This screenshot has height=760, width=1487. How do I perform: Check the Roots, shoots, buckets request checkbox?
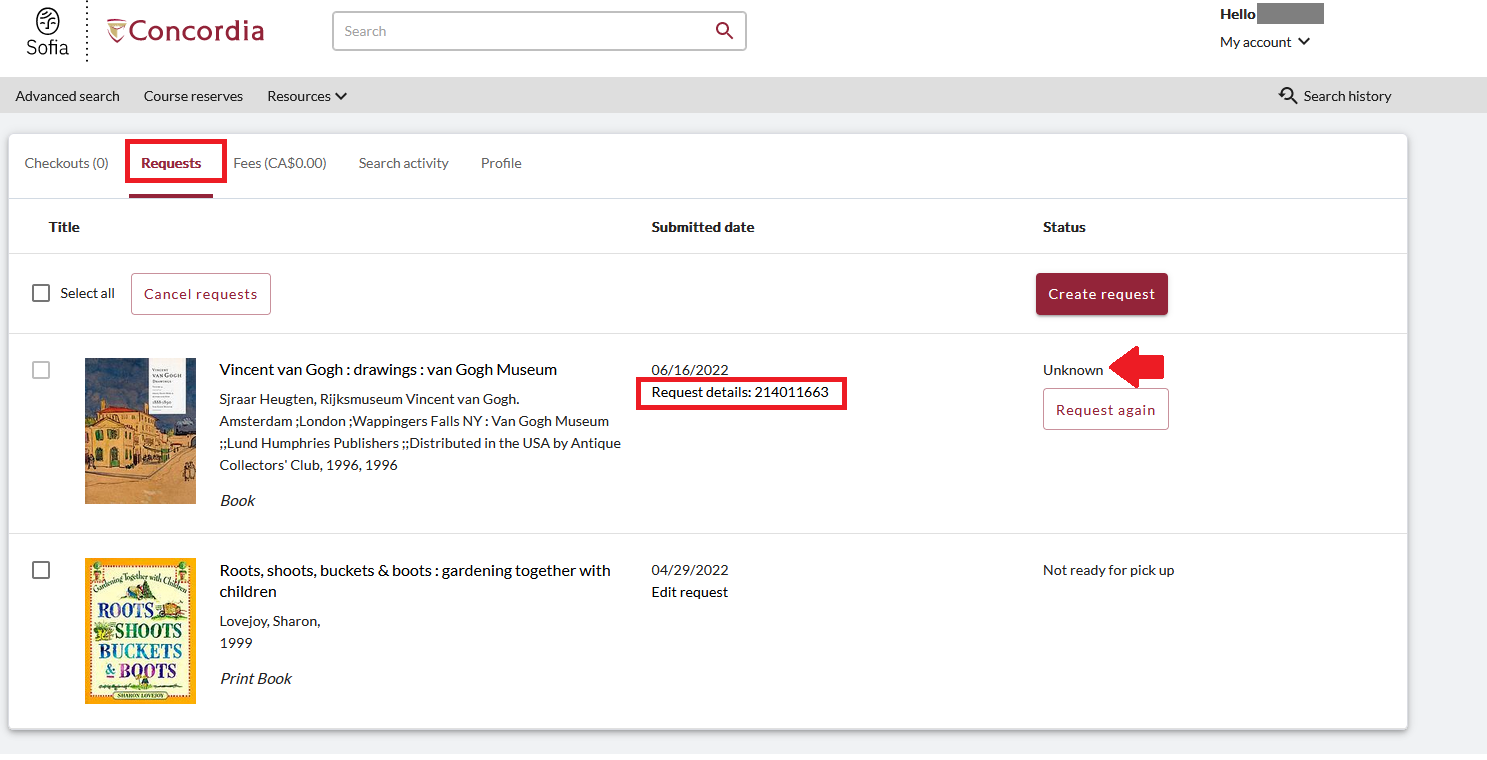click(x=41, y=570)
